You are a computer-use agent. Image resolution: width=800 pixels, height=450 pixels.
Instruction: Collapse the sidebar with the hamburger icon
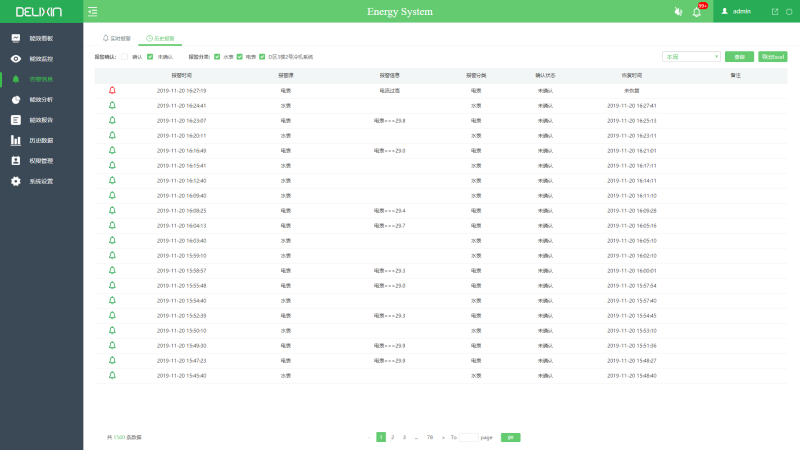pyautogui.click(x=93, y=11)
